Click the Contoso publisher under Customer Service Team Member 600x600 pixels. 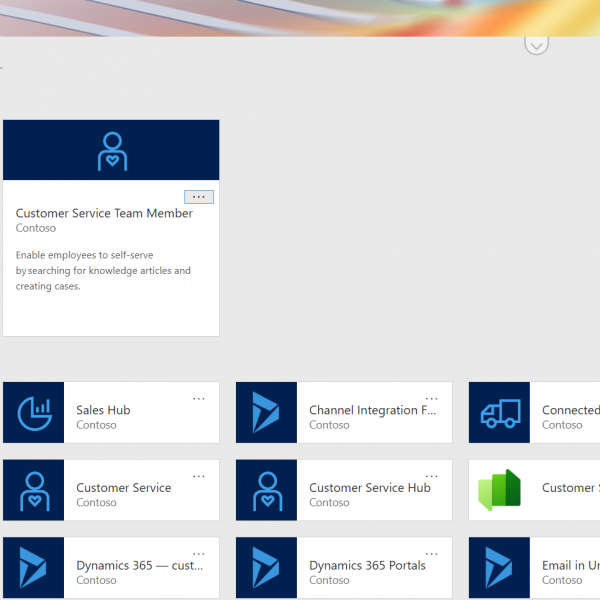point(36,228)
